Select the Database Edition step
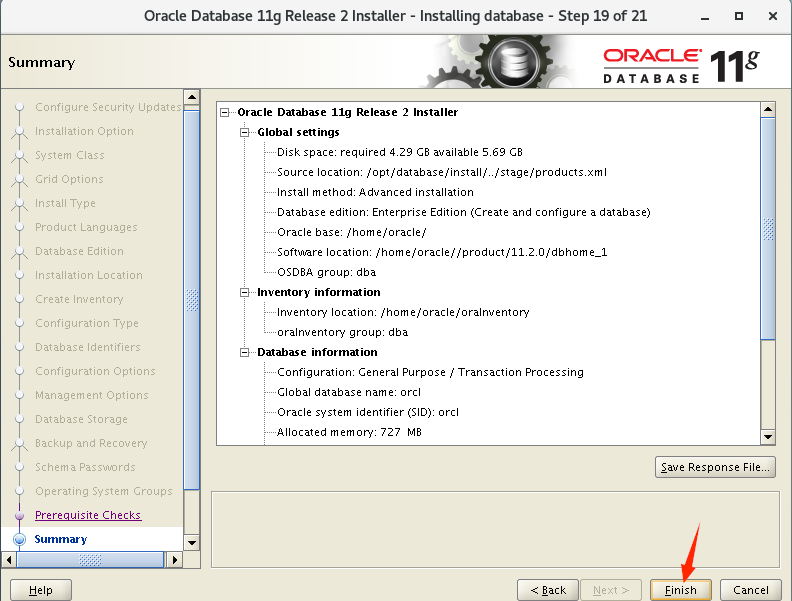Screen dimensions: 792x601 [x=79, y=251]
